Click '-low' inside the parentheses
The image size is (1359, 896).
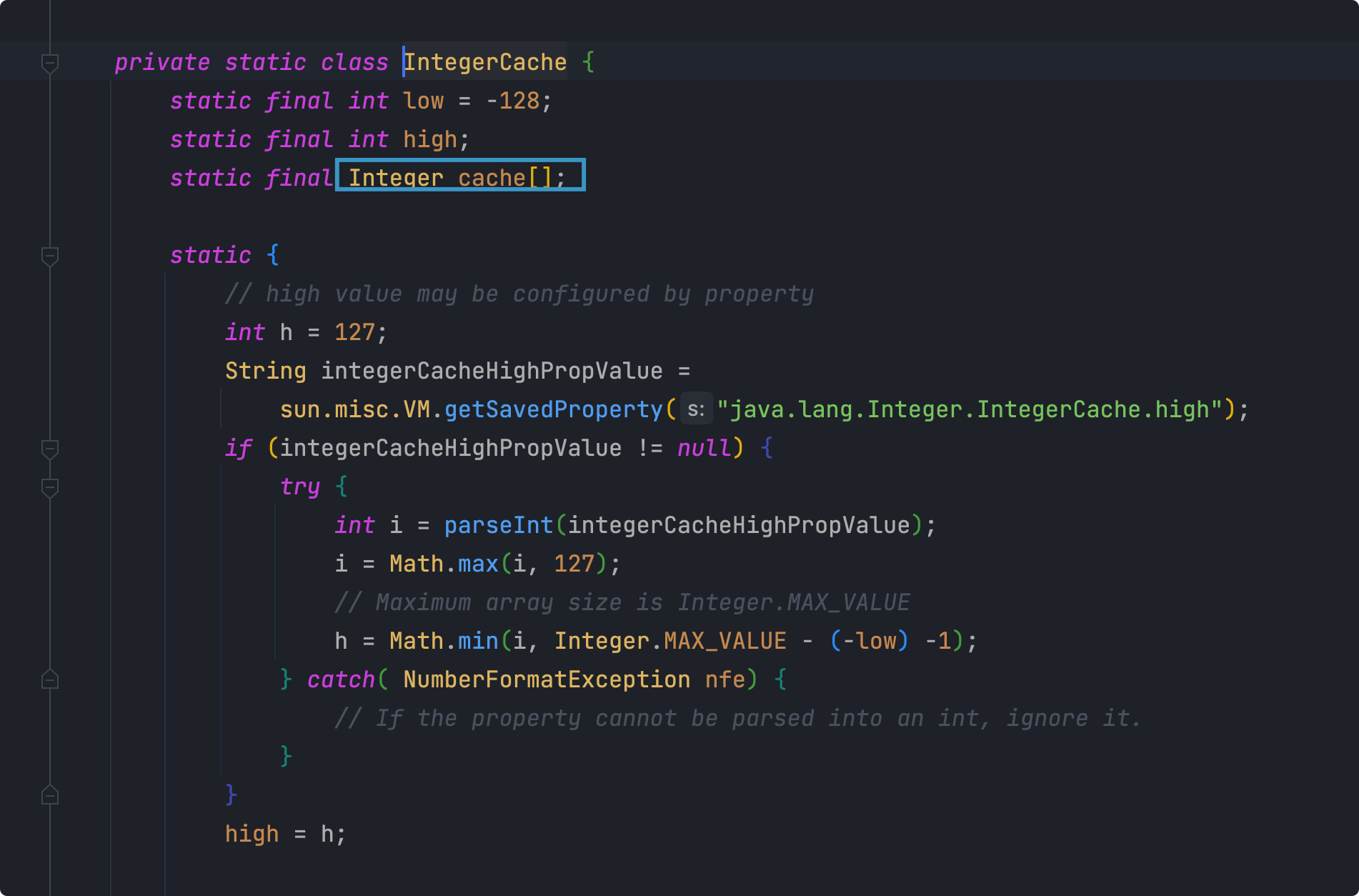(870, 641)
